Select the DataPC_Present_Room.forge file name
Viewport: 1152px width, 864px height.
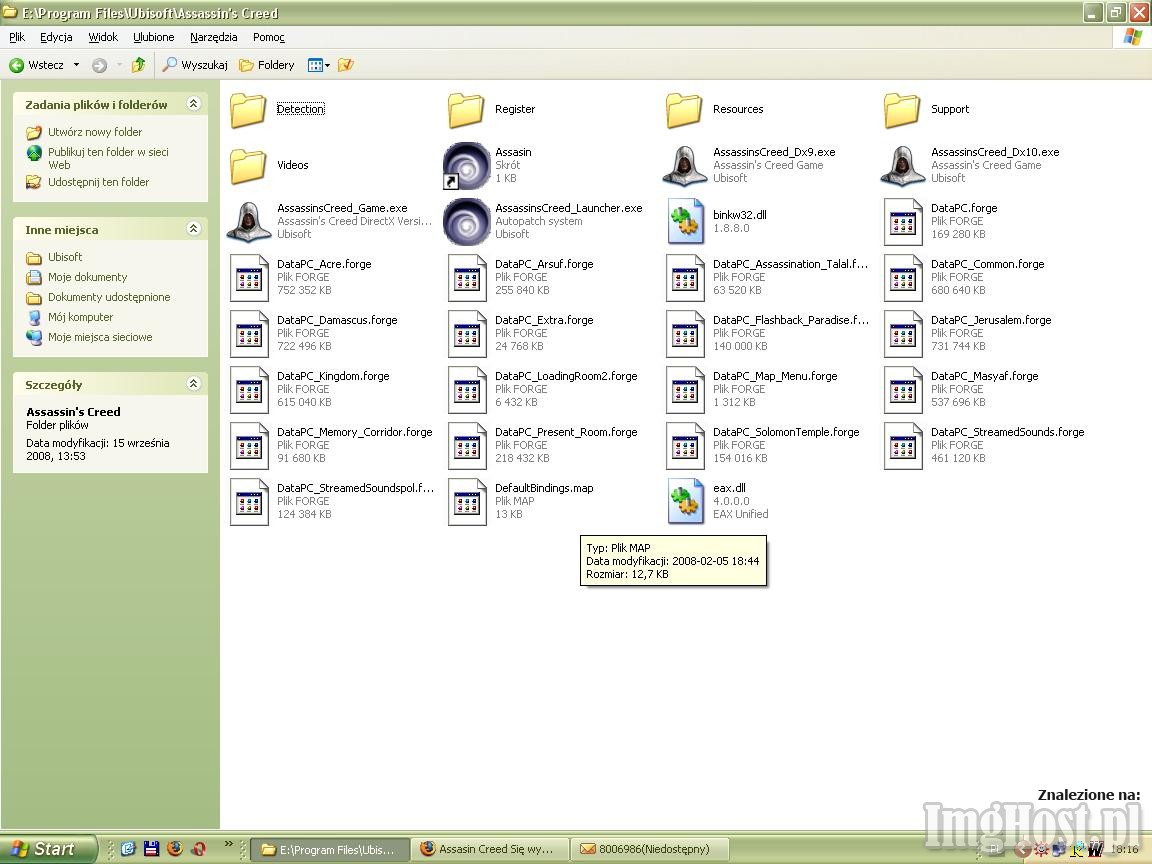click(566, 432)
